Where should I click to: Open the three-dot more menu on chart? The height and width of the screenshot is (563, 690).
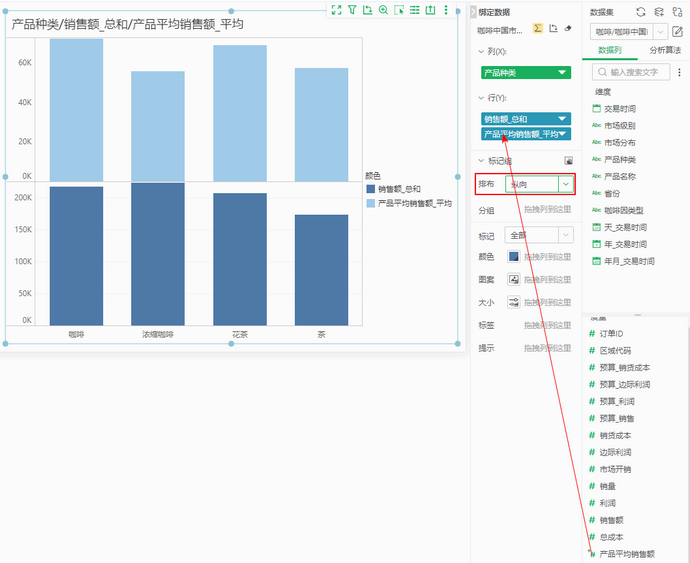[446, 10]
